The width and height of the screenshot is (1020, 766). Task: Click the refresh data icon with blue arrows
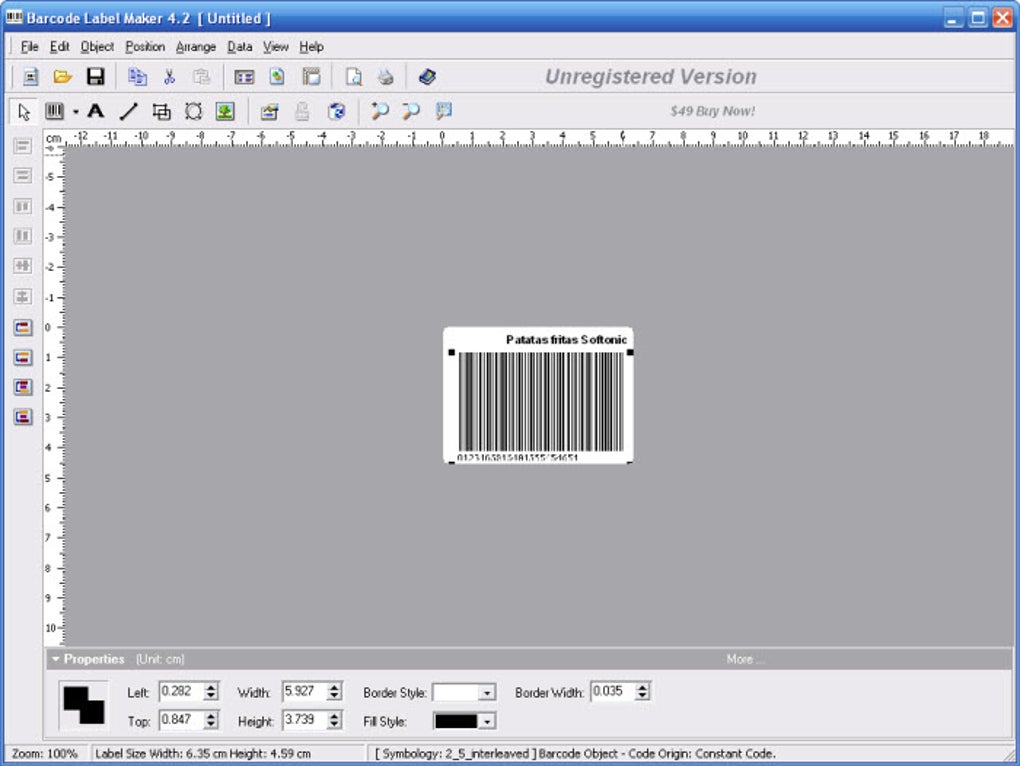[x=336, y=111]
